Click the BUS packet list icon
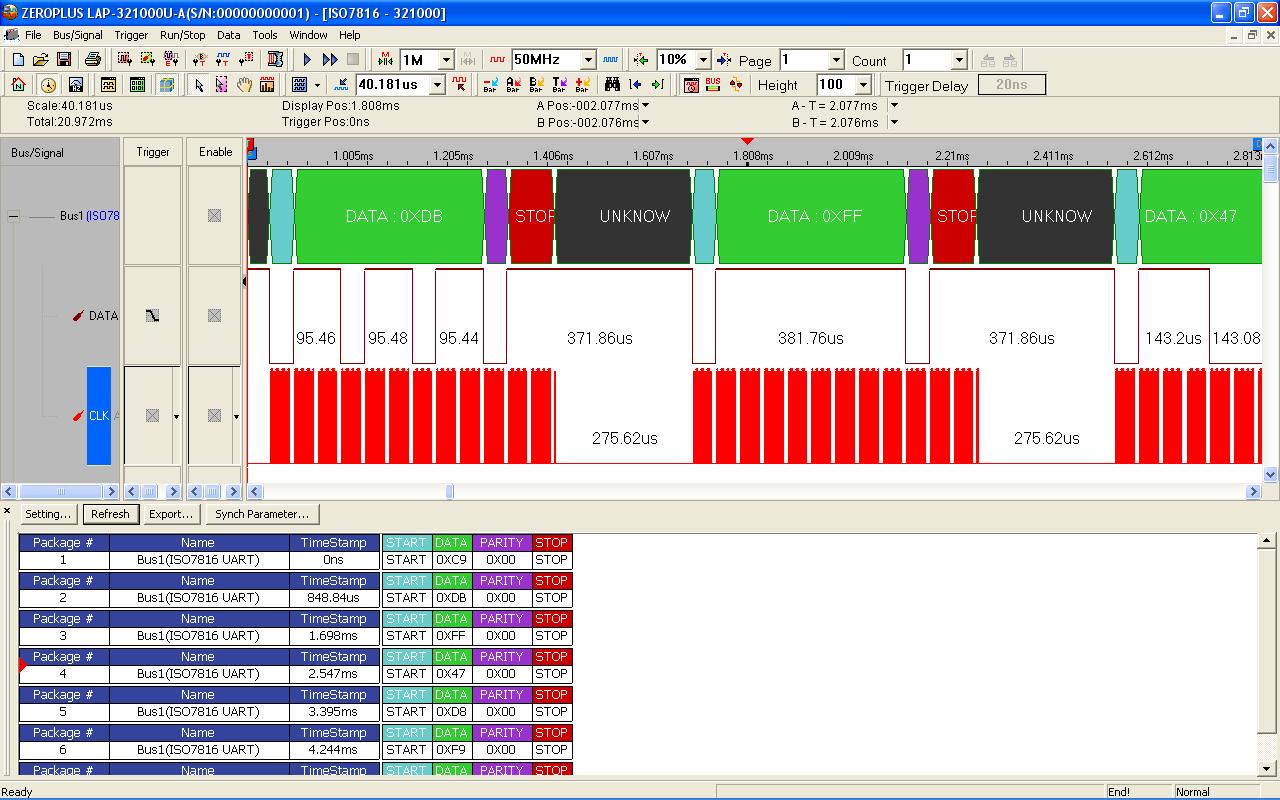This screenshot has width=1280, height=800. pyautogui.click(x=713, y=85)
